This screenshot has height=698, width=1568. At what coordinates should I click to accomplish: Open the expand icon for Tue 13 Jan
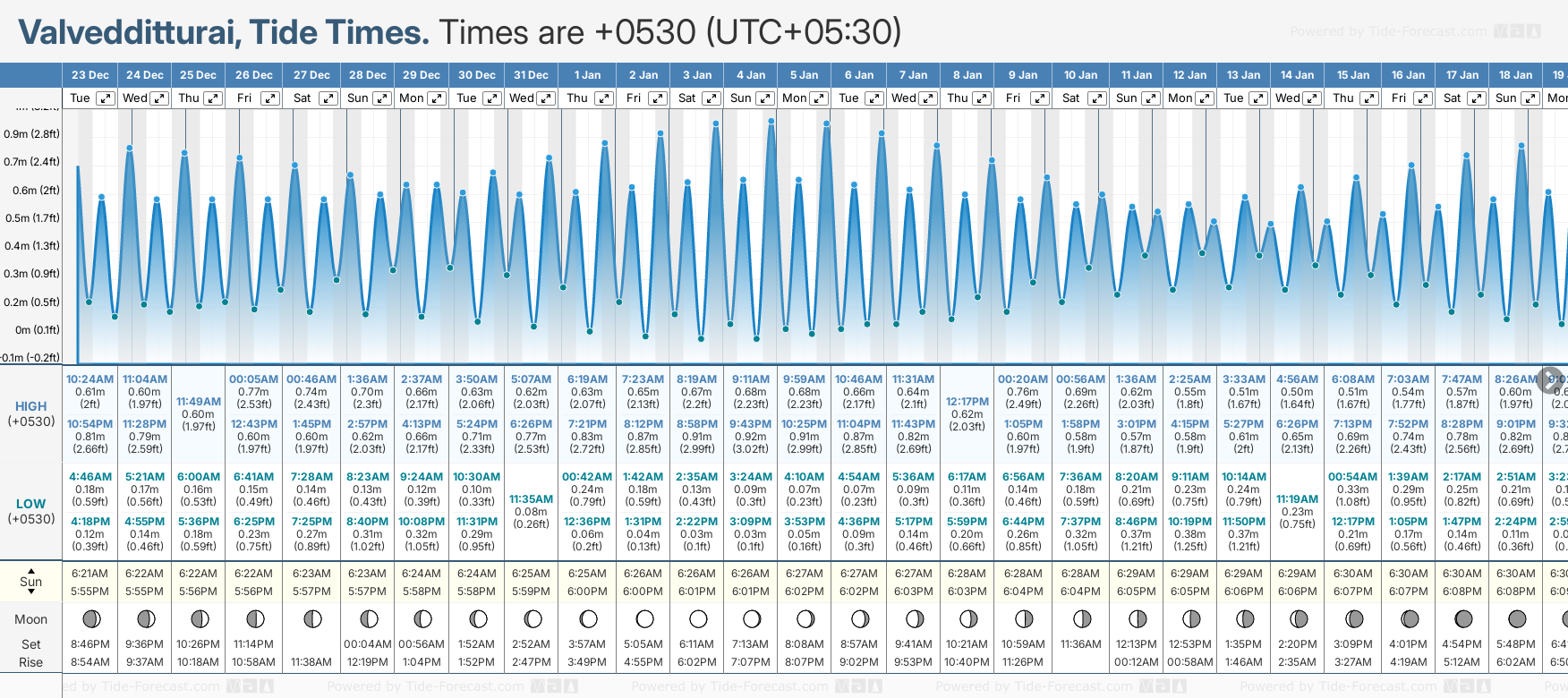pyautogui.click(x=1257, y=98)
